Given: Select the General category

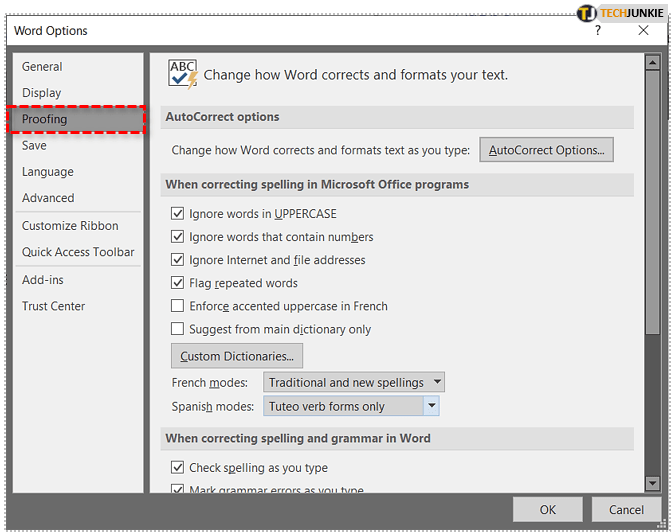Looking at the screenshot, I should 42,67.
